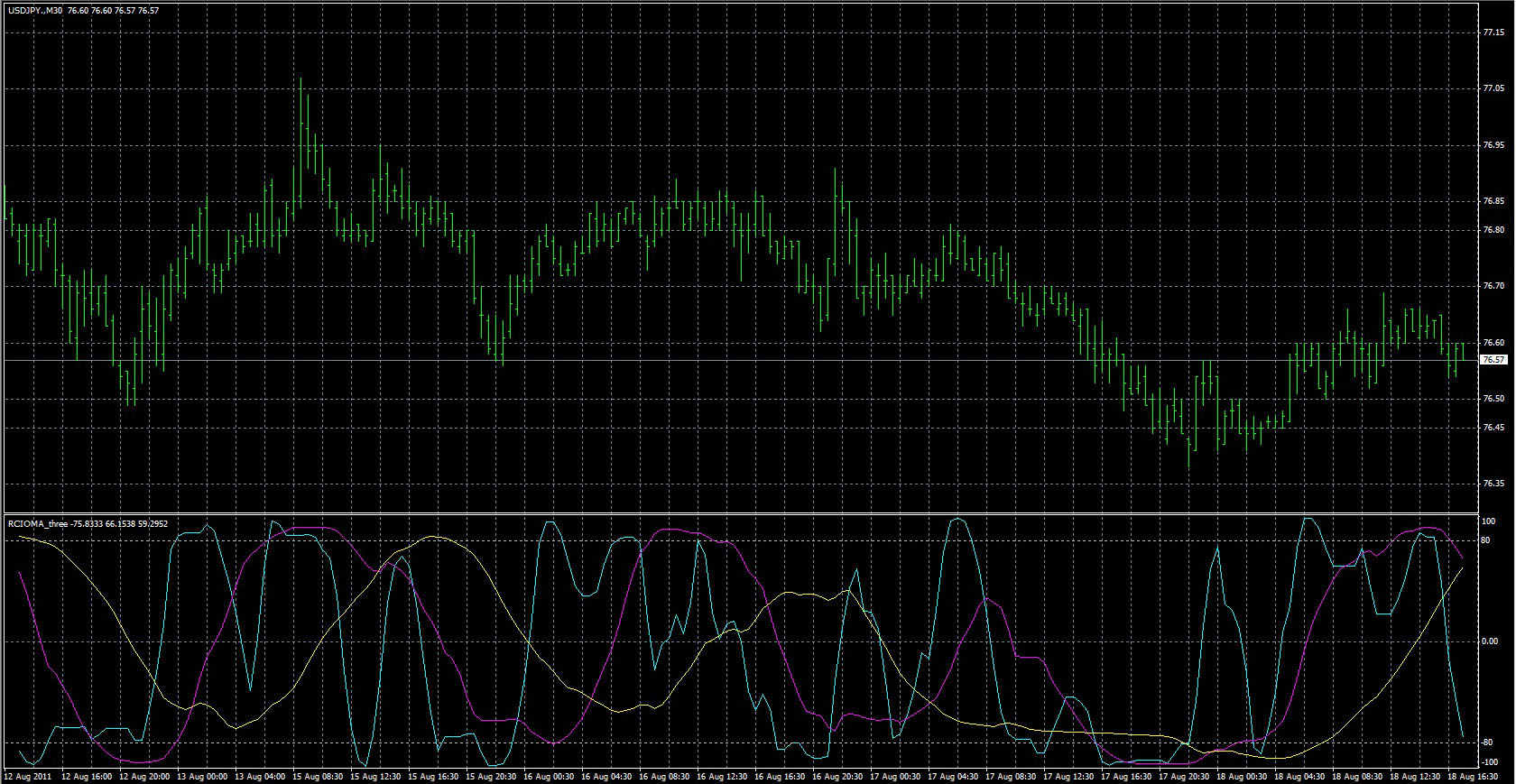
Task: Click the 76.70 price scale label
Action: point(1493,286)
